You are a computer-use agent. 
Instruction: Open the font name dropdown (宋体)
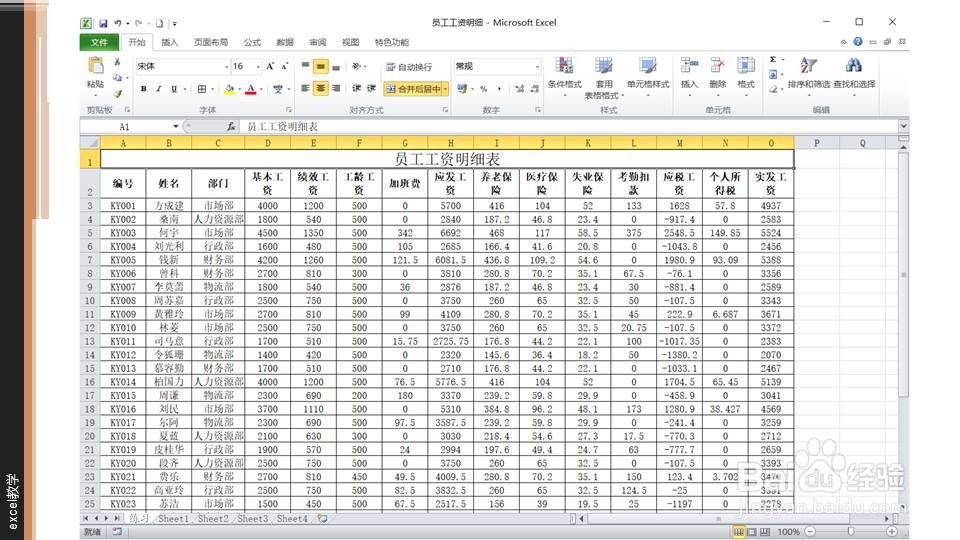tap(227, 66)
